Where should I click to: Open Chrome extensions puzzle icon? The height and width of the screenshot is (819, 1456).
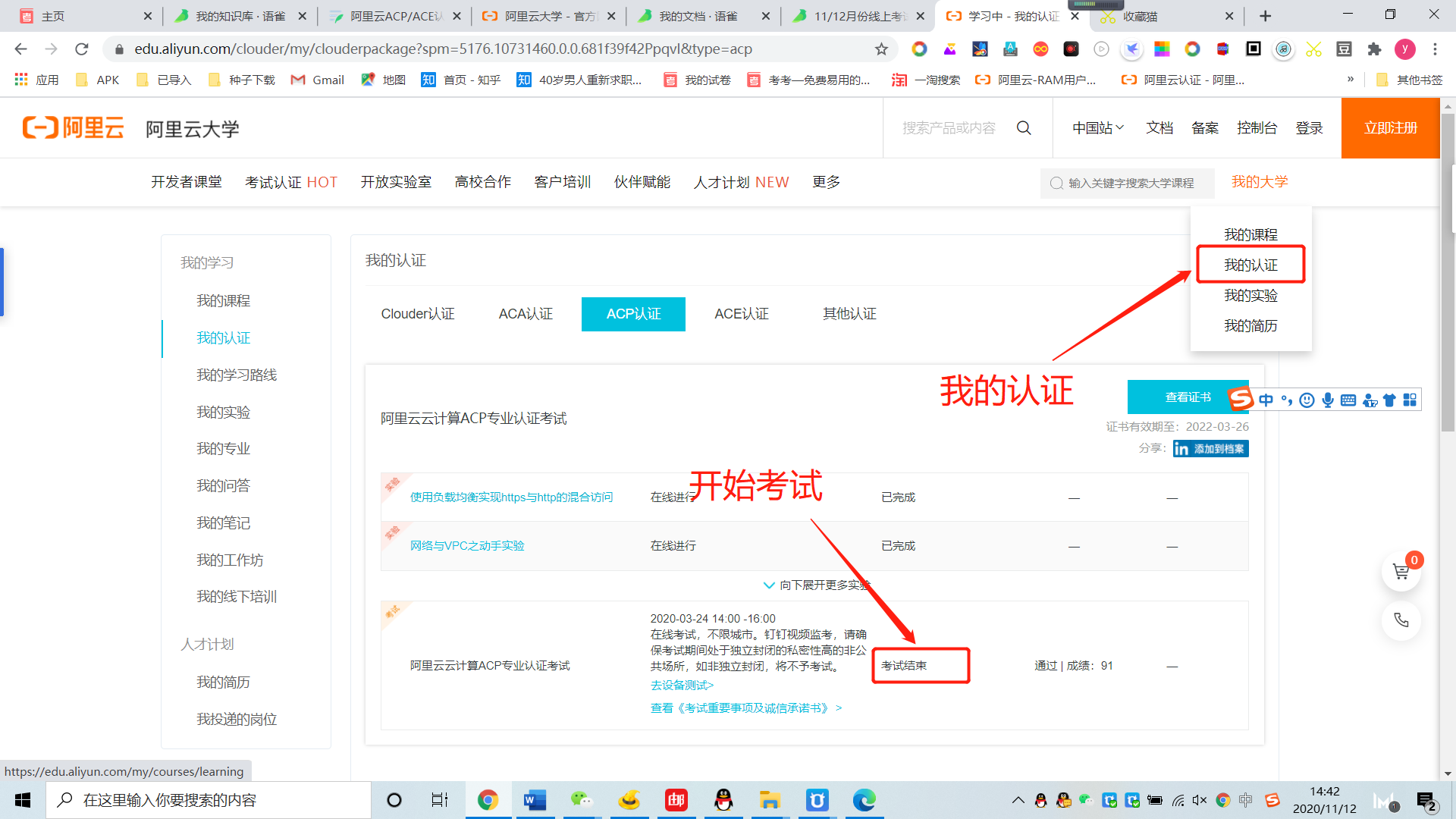[1374, 49]
